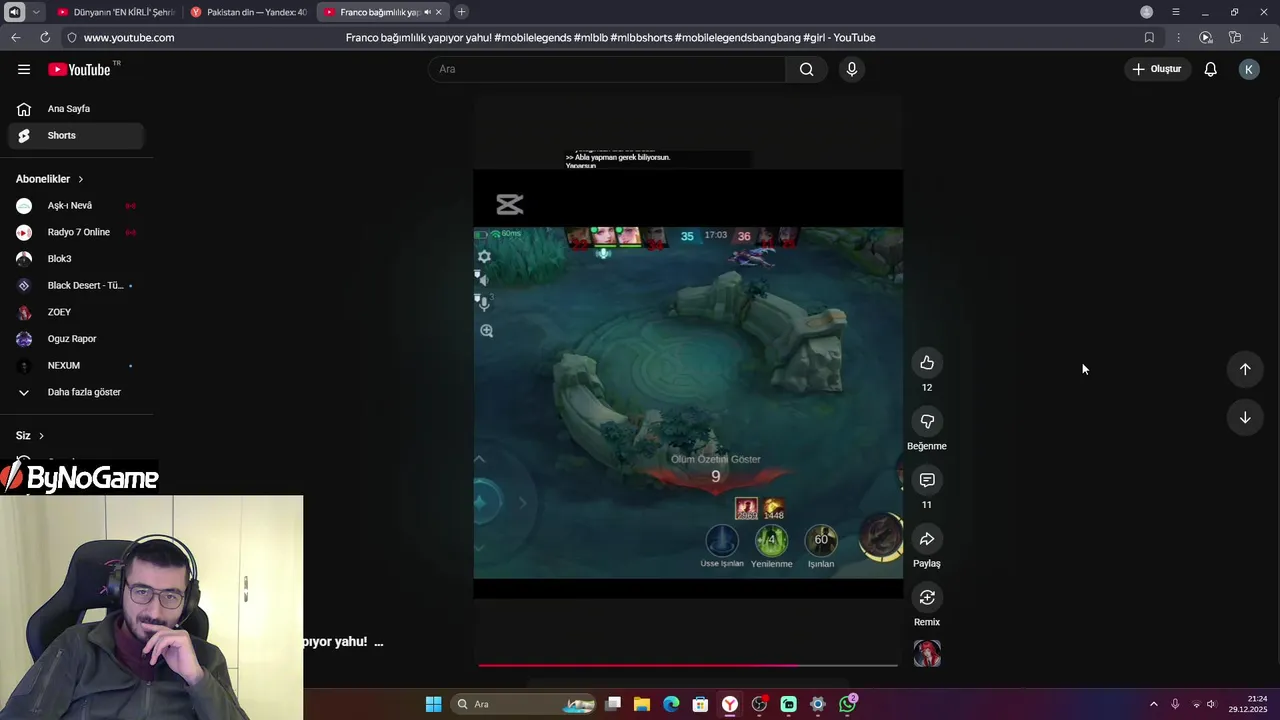Go to the next Short
Screen dimensions: 1280x720
(x=1245, y=417)
